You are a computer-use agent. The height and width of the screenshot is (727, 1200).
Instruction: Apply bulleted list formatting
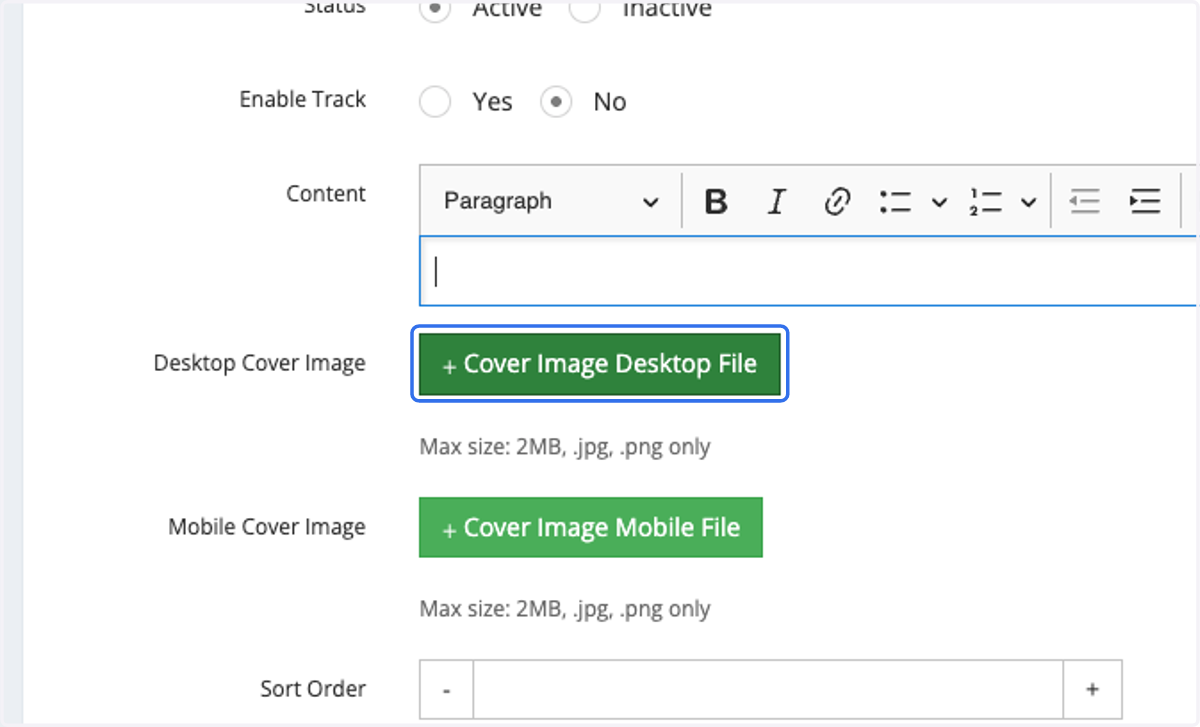pyautogui.click(x=895, y=201)
